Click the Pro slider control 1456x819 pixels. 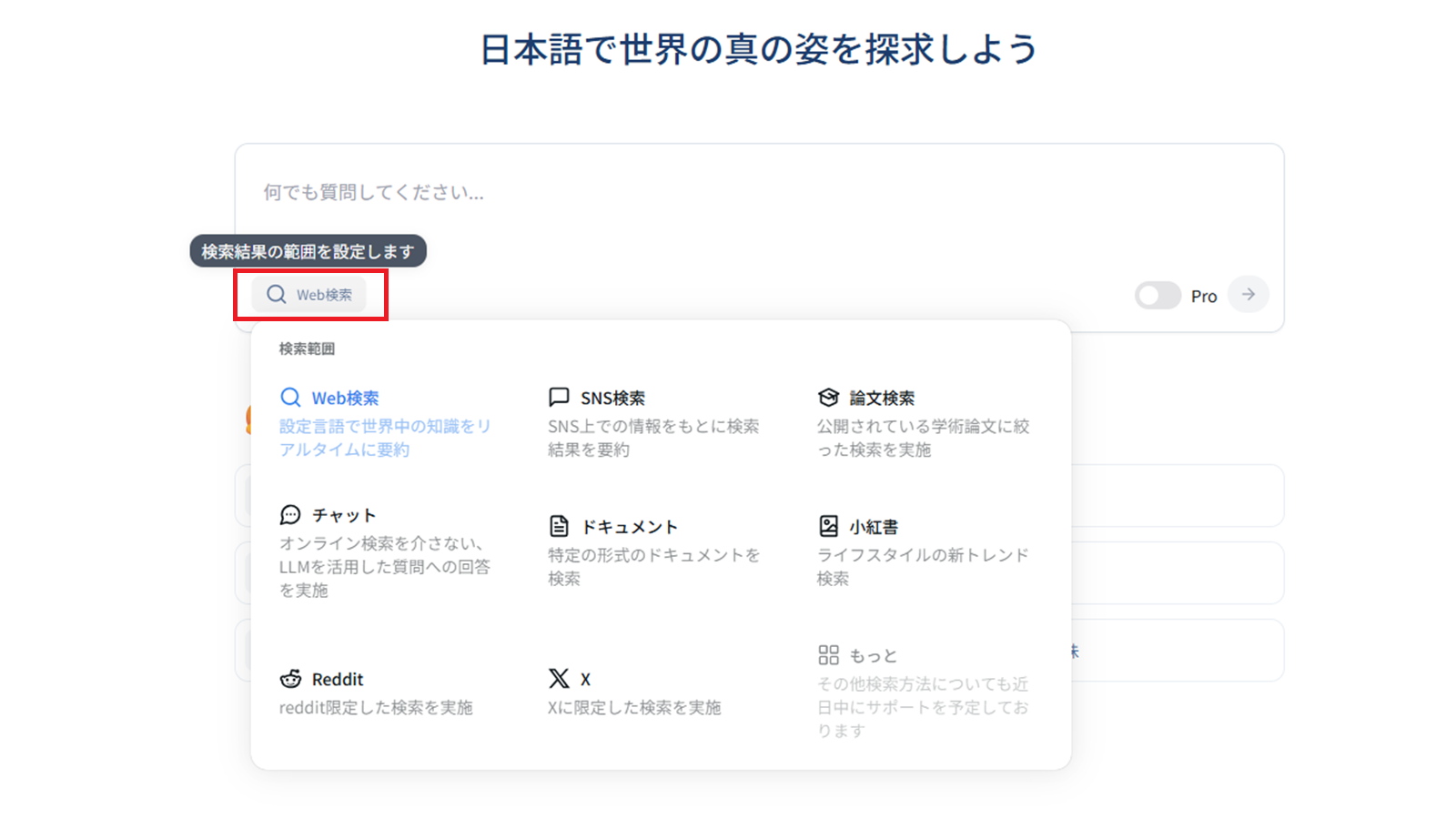[1158, 295]
